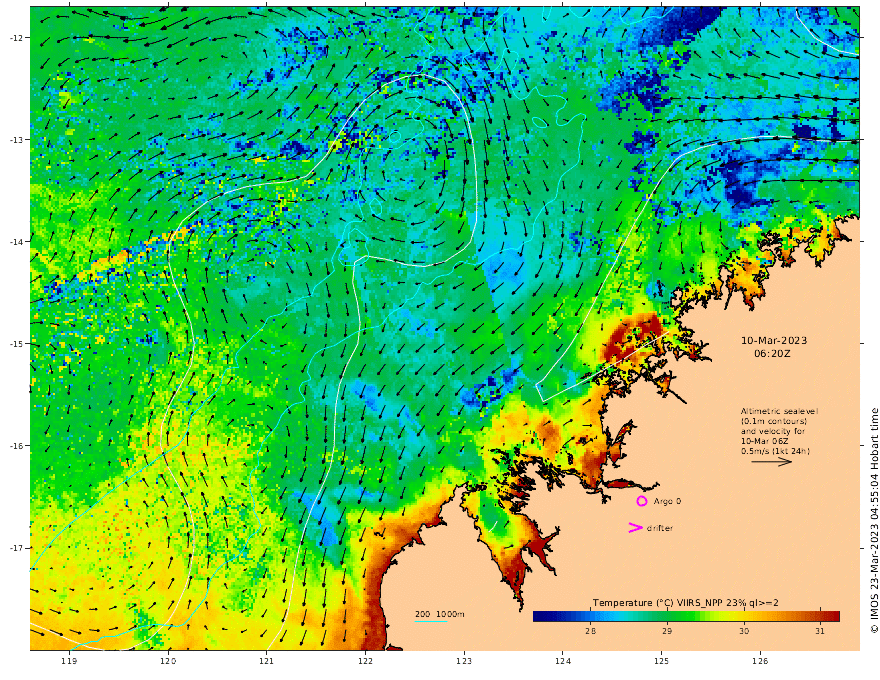This screenshot has width=880, height=680.
Task: Click the '0.5m/s (1kt 24h)' caption
Action: tap(775, 451)
